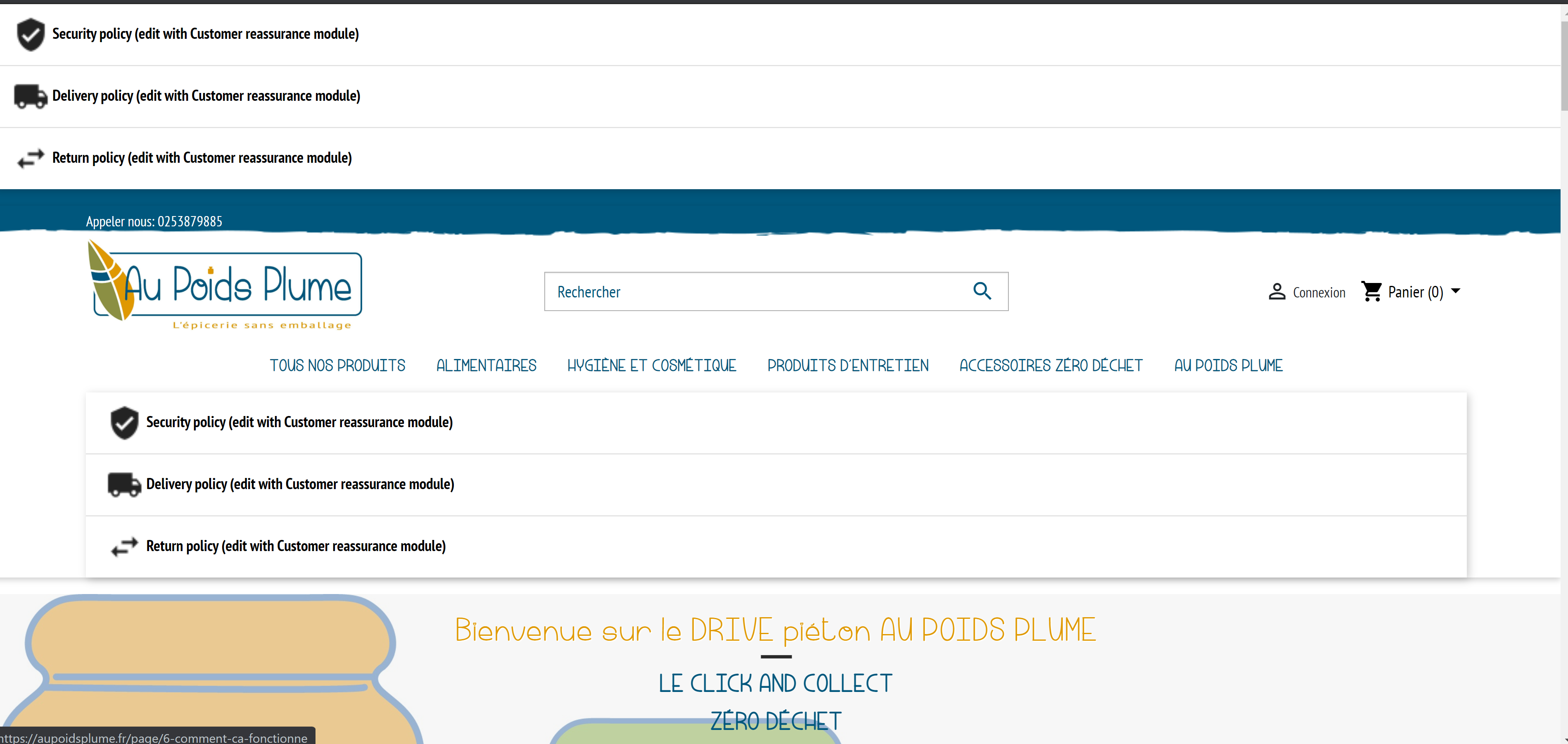Click the Connexion user profile icon

click(1276, 292)
